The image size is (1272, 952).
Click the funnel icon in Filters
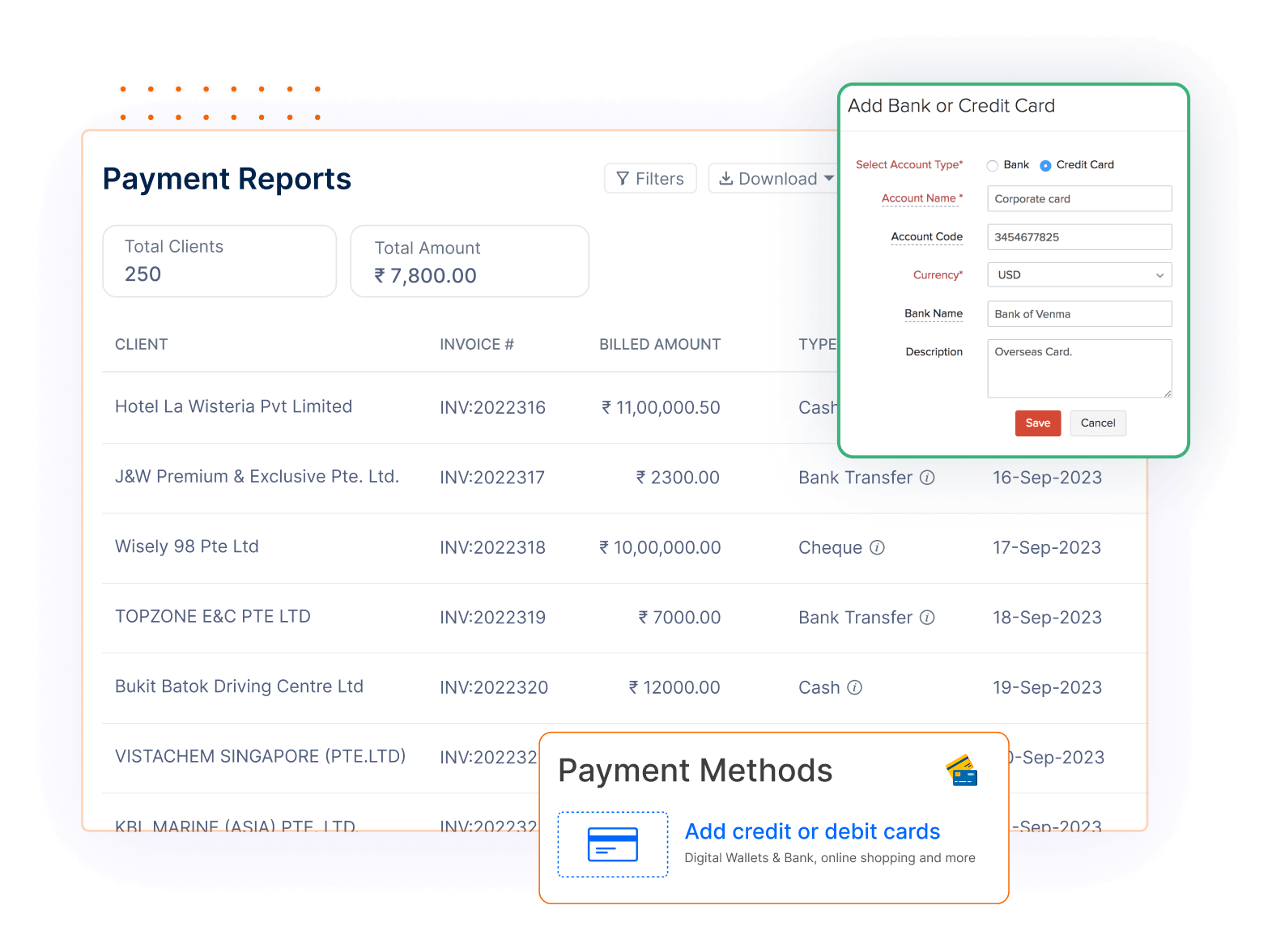(623, 178)
